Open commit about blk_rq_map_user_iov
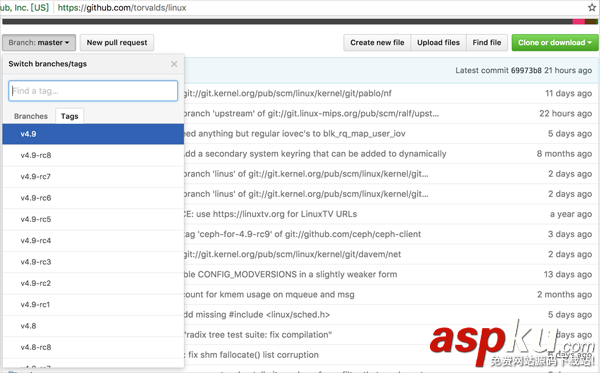Viewport: 600px width, 373px height. click(x=295, y=134)
